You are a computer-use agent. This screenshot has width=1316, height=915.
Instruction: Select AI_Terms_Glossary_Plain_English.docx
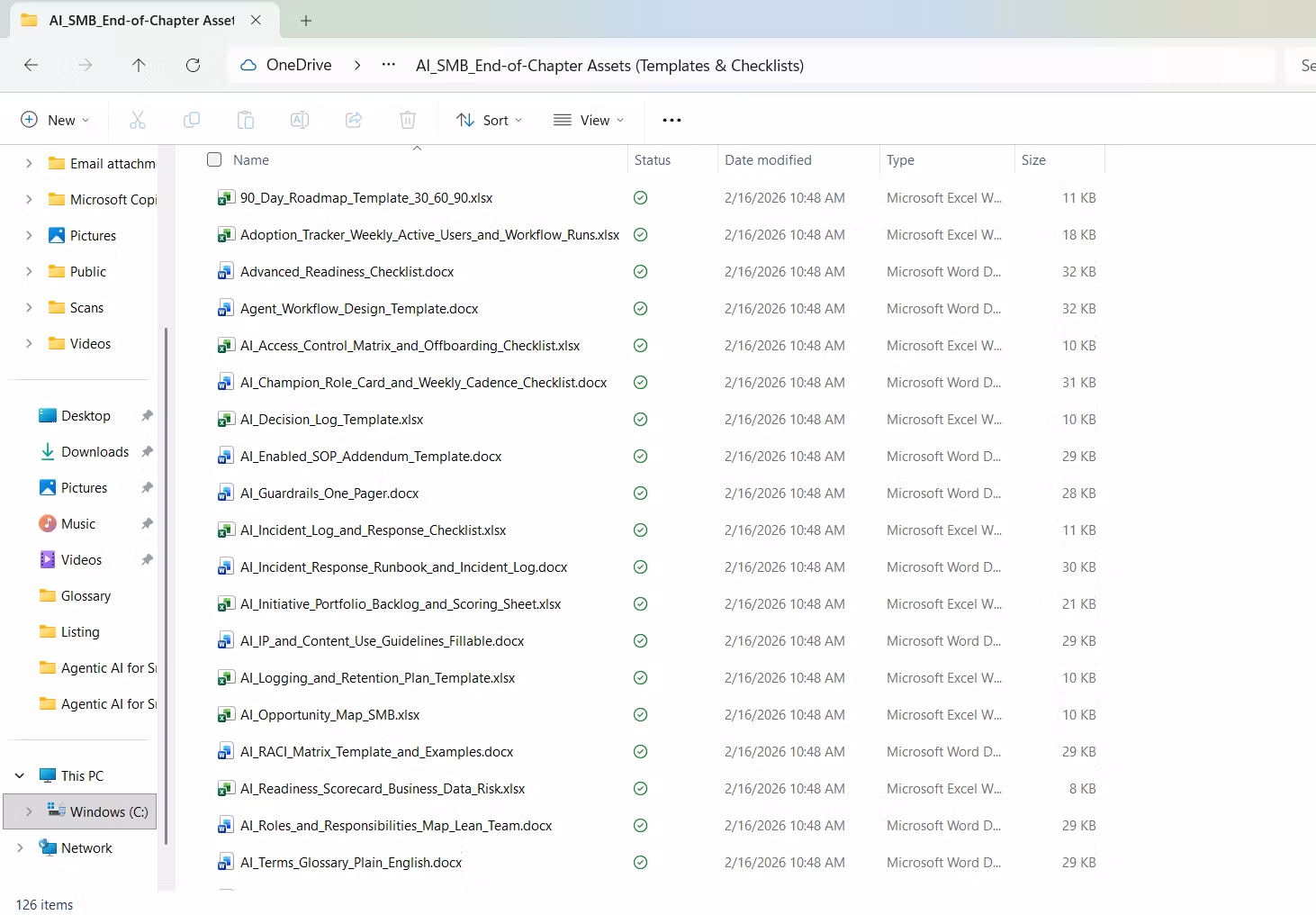point(351,863)
